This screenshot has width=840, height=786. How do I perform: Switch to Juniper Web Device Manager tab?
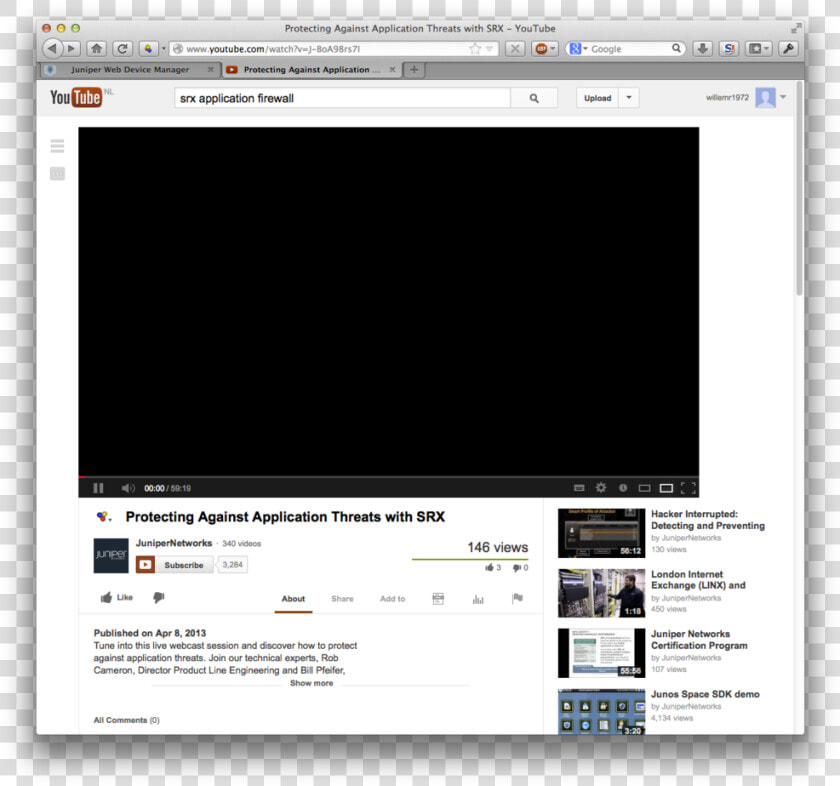[130, 70]
